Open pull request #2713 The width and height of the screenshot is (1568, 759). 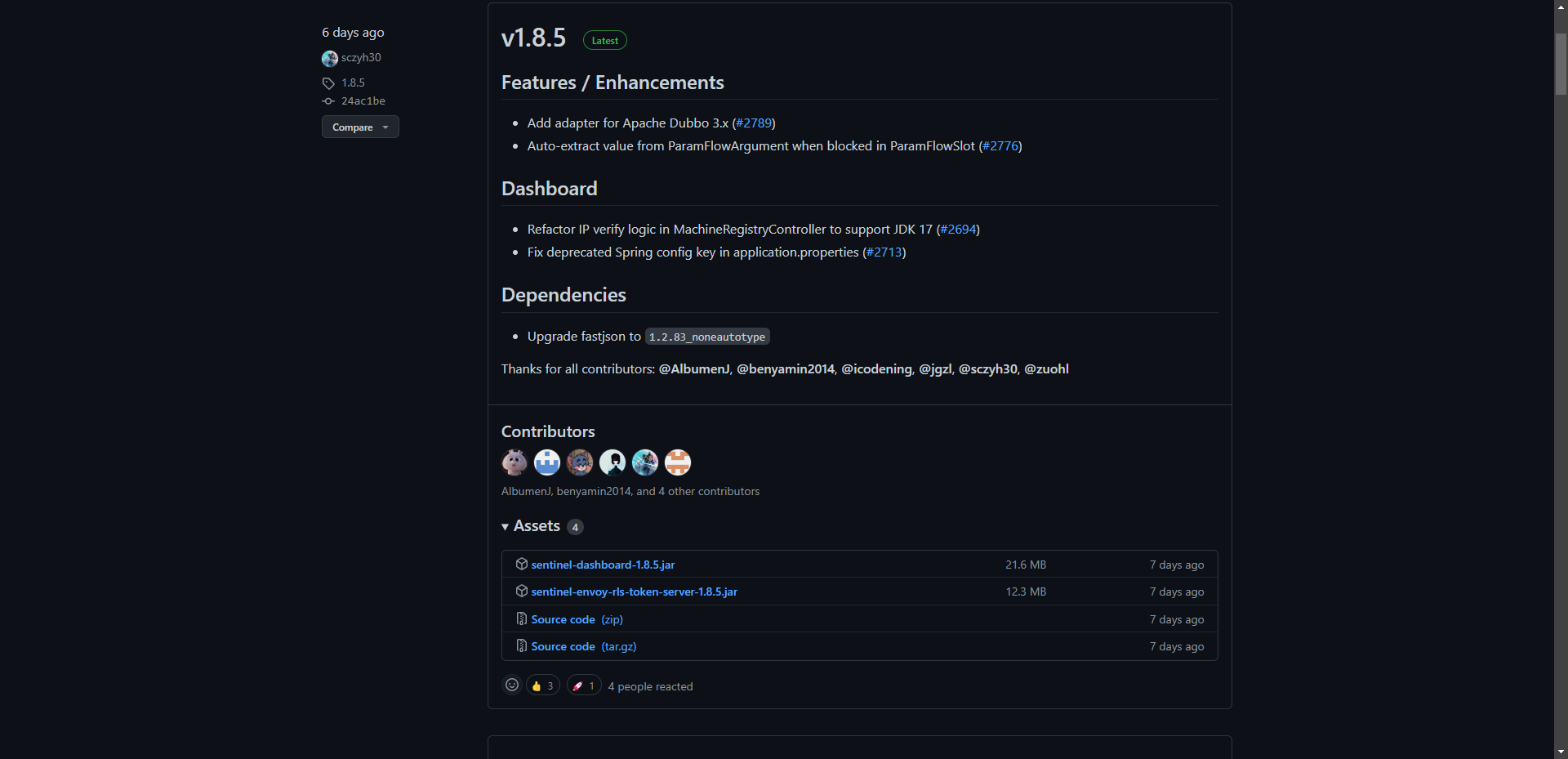click(884, 252)
